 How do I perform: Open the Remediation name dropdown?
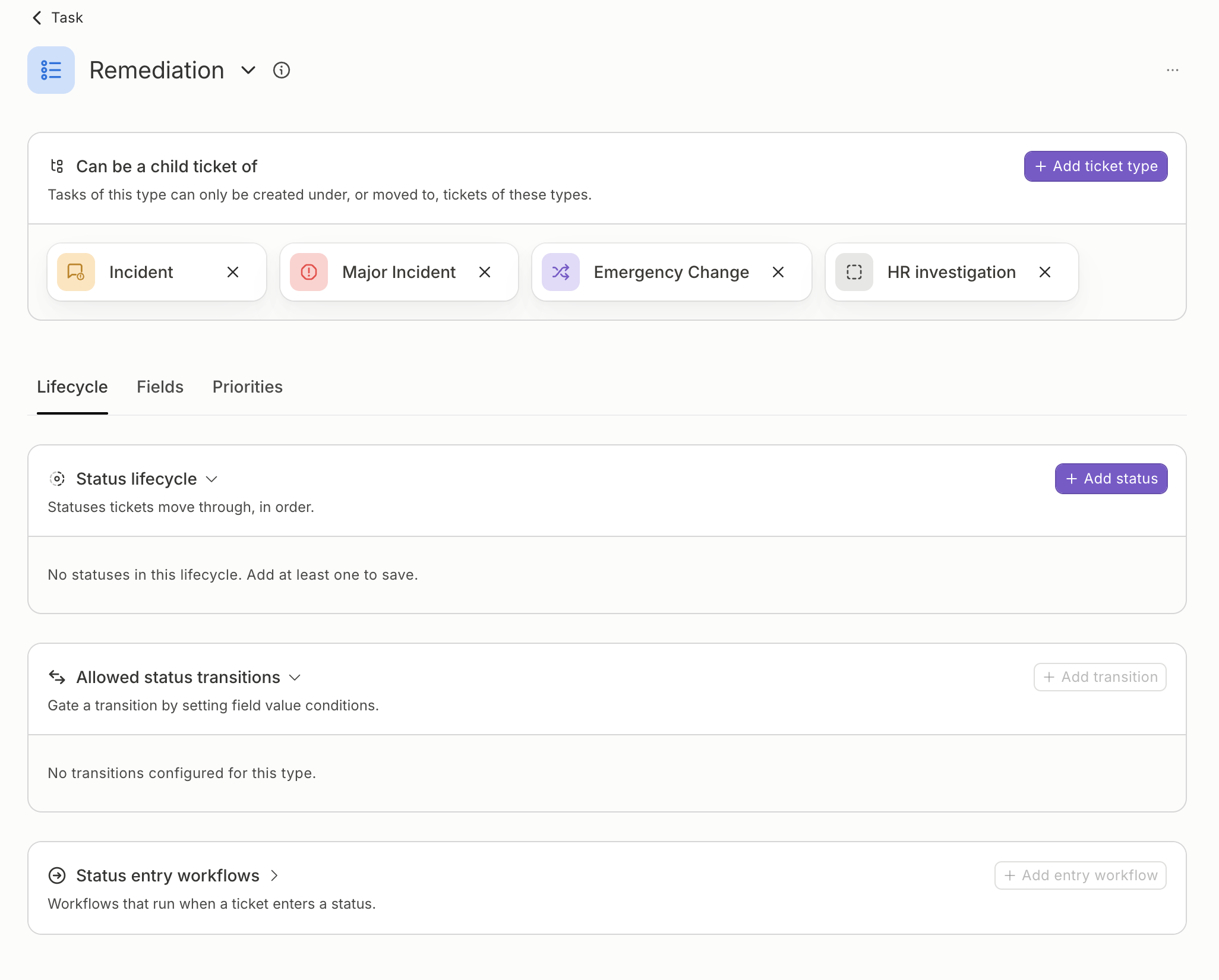tap(248, 70)
